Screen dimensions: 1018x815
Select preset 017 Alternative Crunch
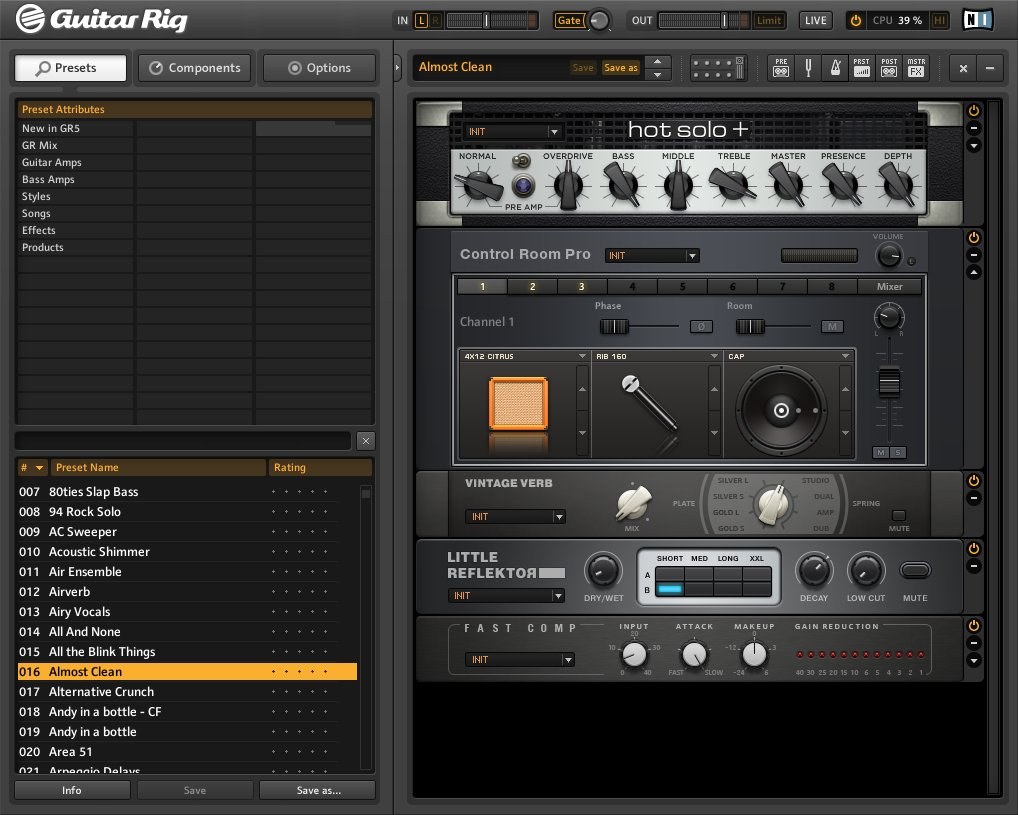pyautogui.click(x=187, y=692)
